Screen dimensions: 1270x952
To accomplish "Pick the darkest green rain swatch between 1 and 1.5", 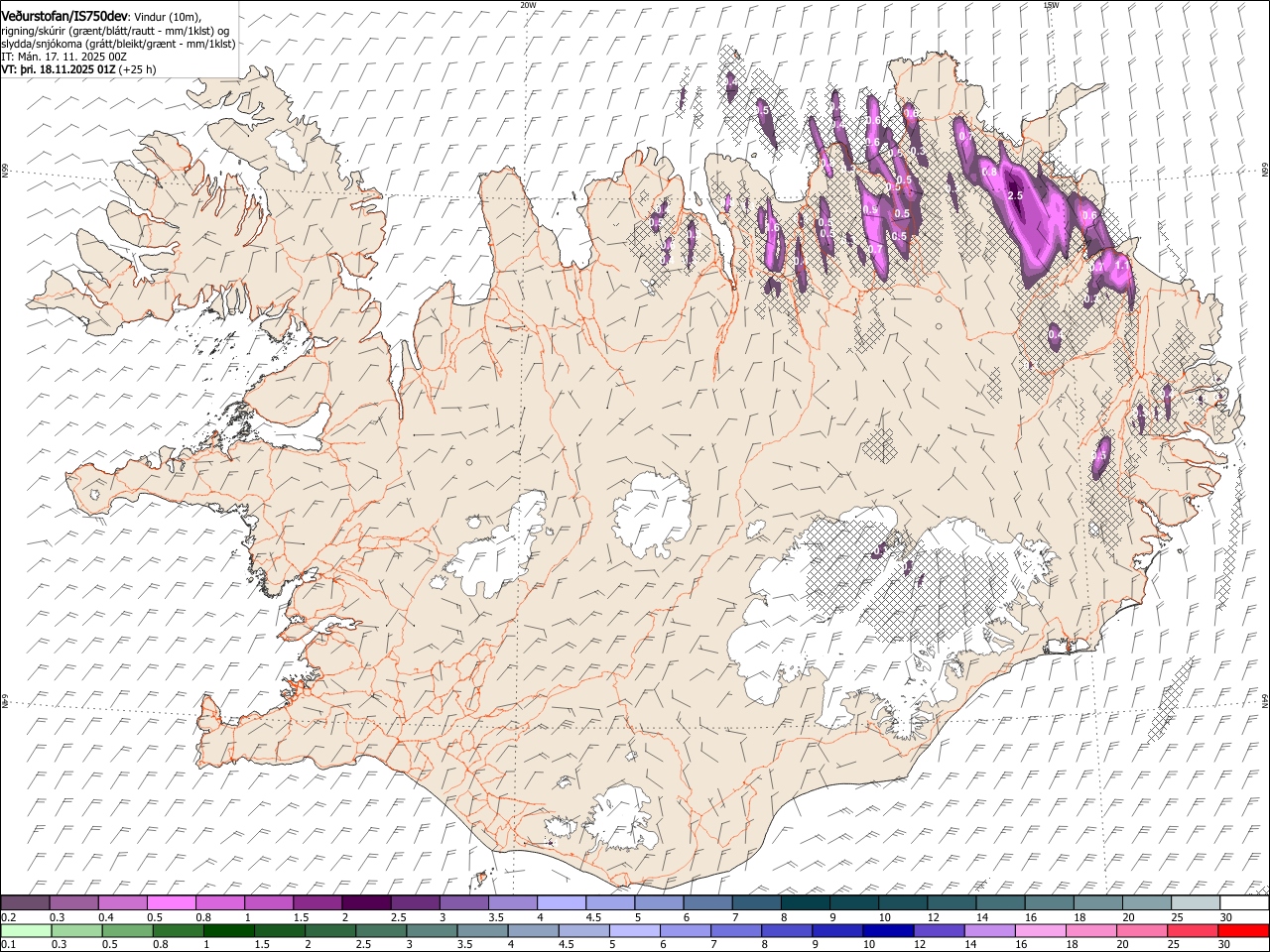I will click(229, 930).
